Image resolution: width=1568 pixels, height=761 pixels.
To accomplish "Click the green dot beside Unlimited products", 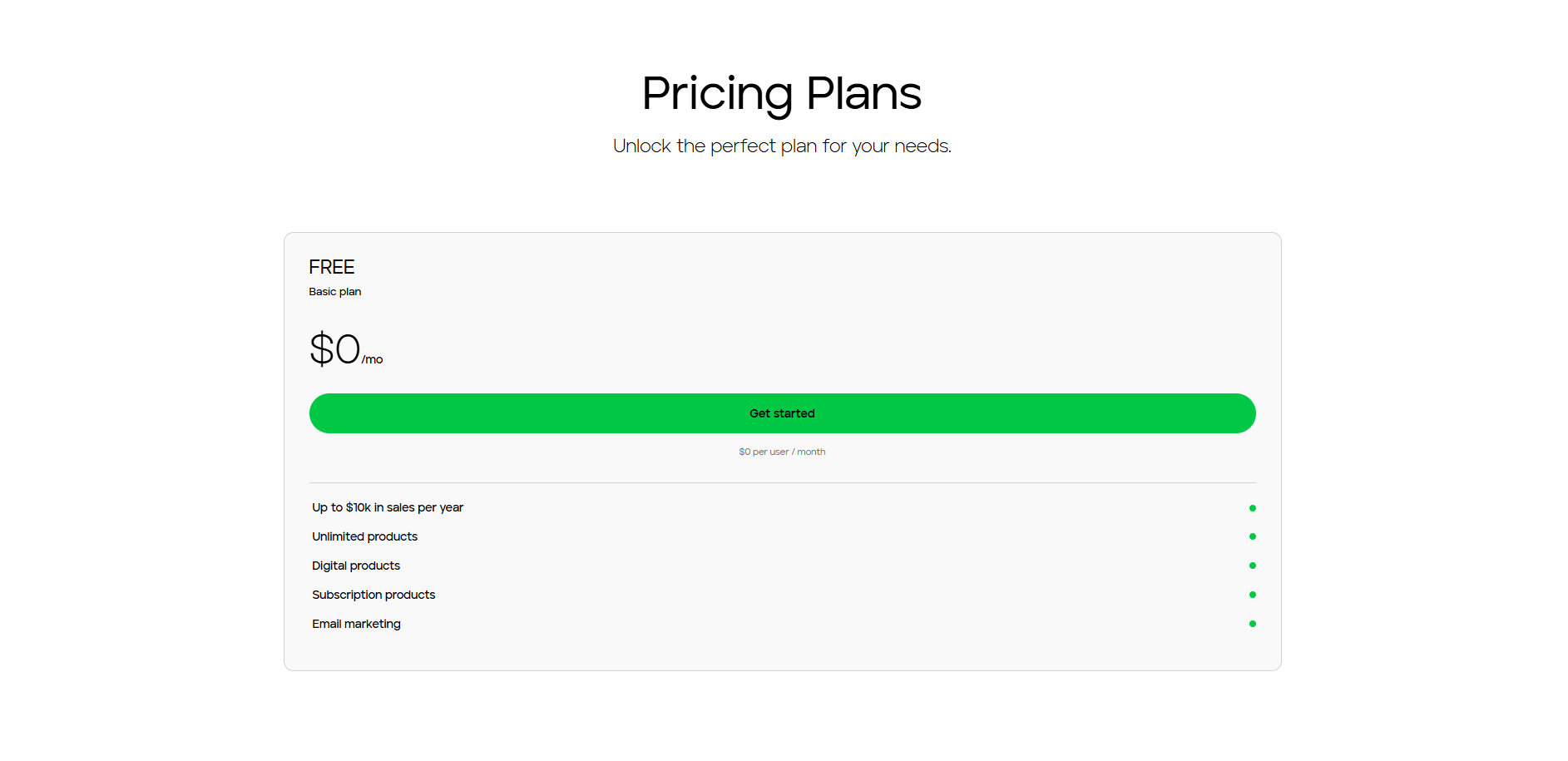I will pyautogui.click(x=1252, y=536).
